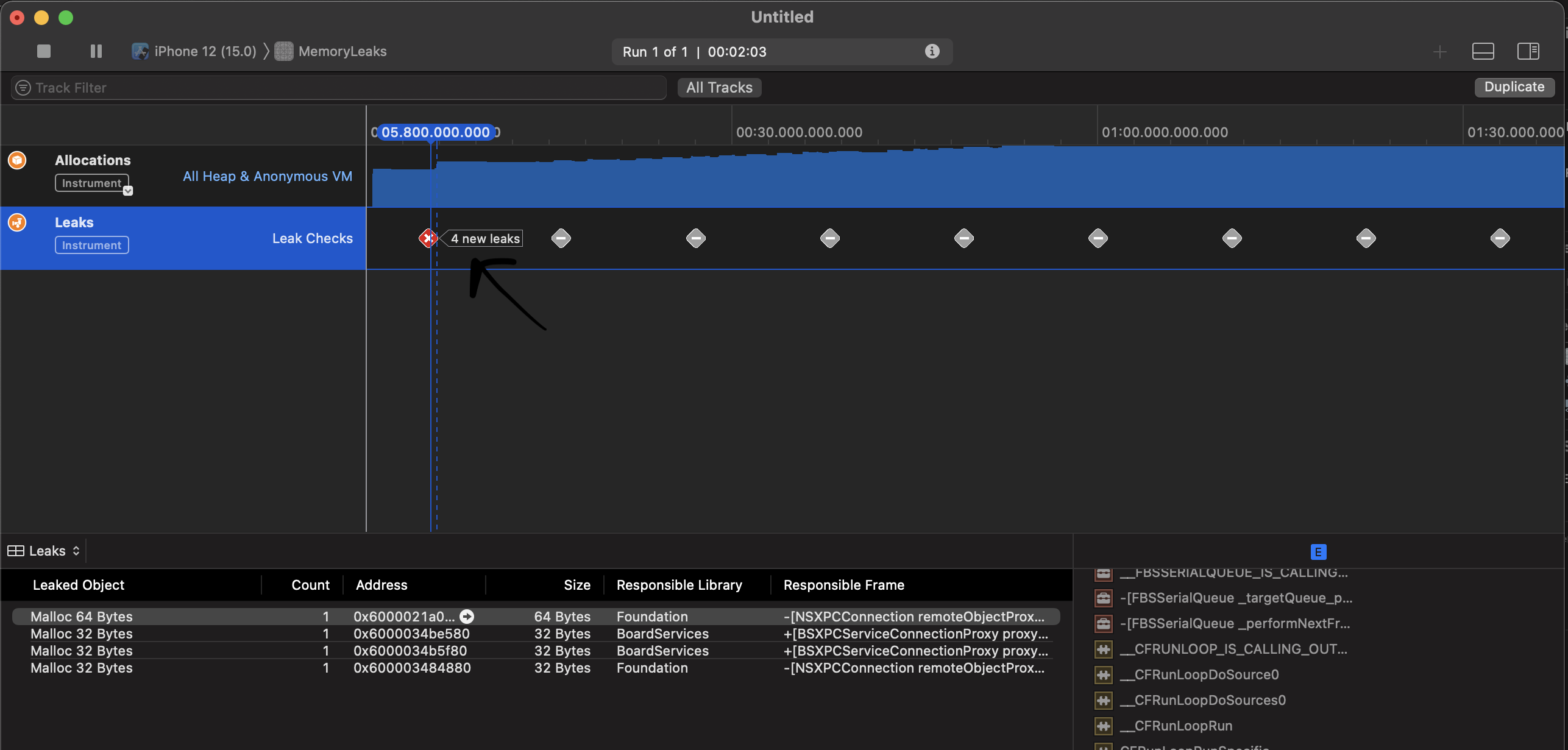Click the extended detail 'E' icon

coord(1318,551)
